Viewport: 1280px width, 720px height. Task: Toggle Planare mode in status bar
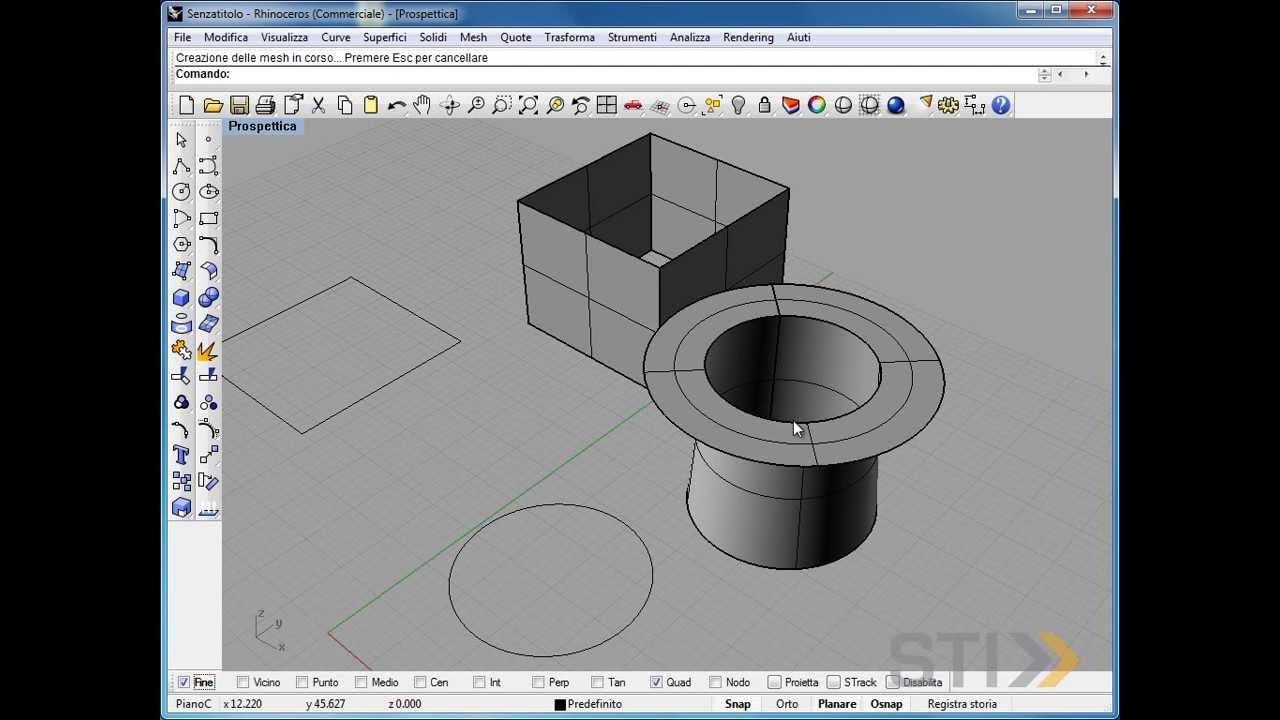click(837, 704)
